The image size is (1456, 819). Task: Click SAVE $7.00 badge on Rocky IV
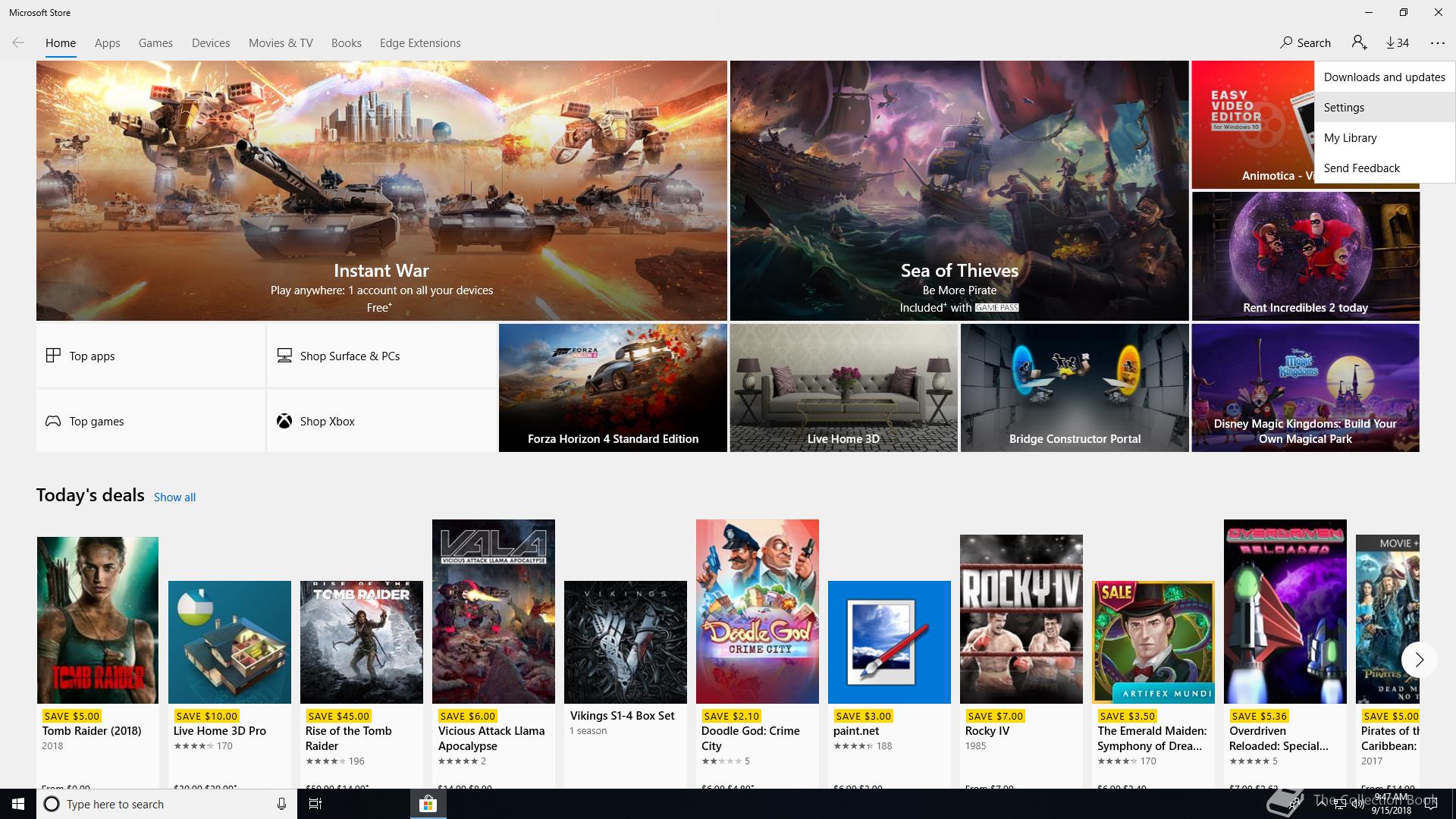coord(996,716)
